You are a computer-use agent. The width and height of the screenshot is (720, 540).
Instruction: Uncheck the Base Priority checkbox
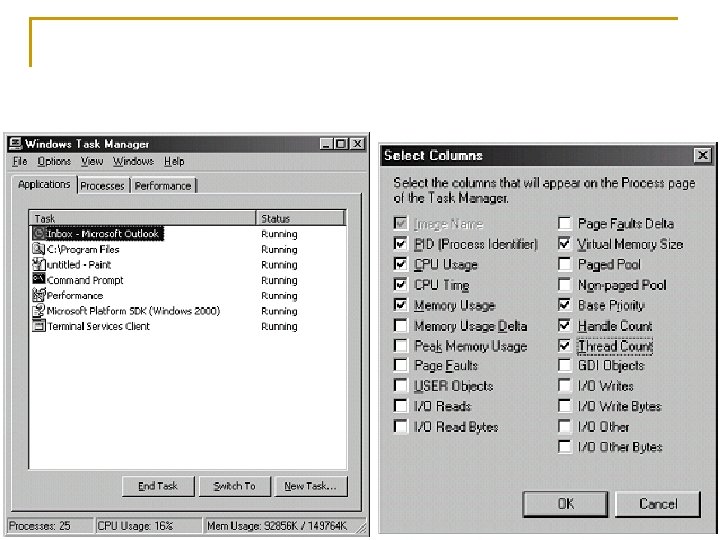pyautogui.click(x=565, y=304)
